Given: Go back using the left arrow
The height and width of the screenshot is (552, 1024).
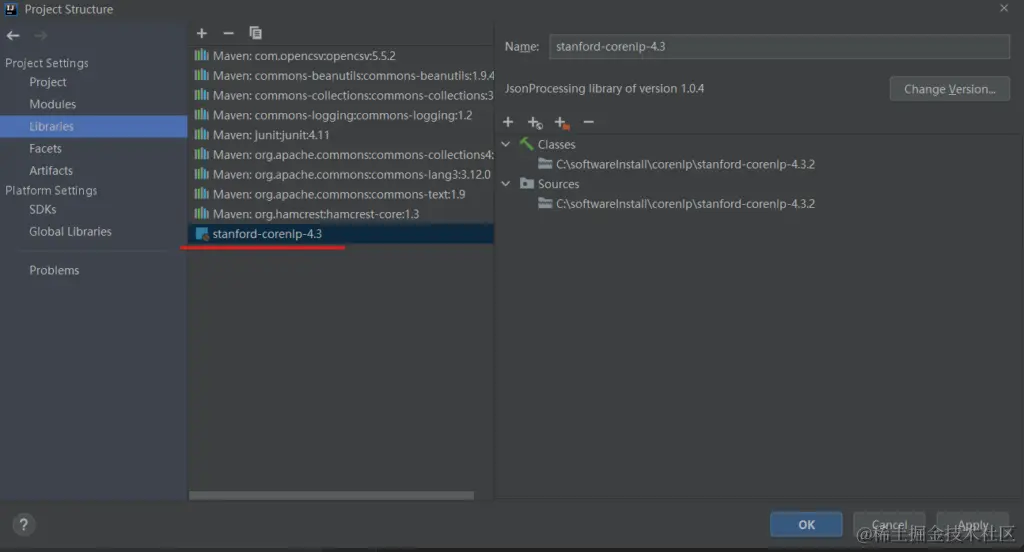Looking at the screenshot, I should pos(13,36).
